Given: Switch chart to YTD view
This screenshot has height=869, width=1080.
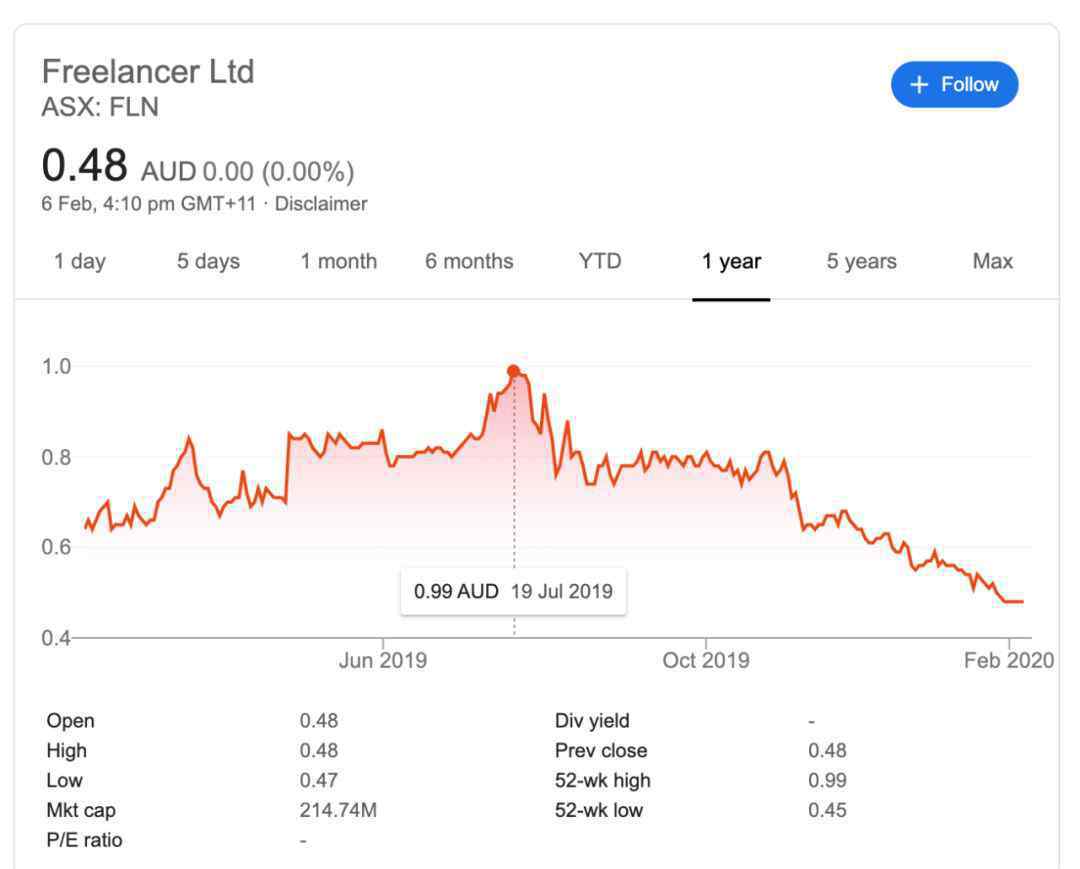Looking at the screenshot, I should coord(600,262).
